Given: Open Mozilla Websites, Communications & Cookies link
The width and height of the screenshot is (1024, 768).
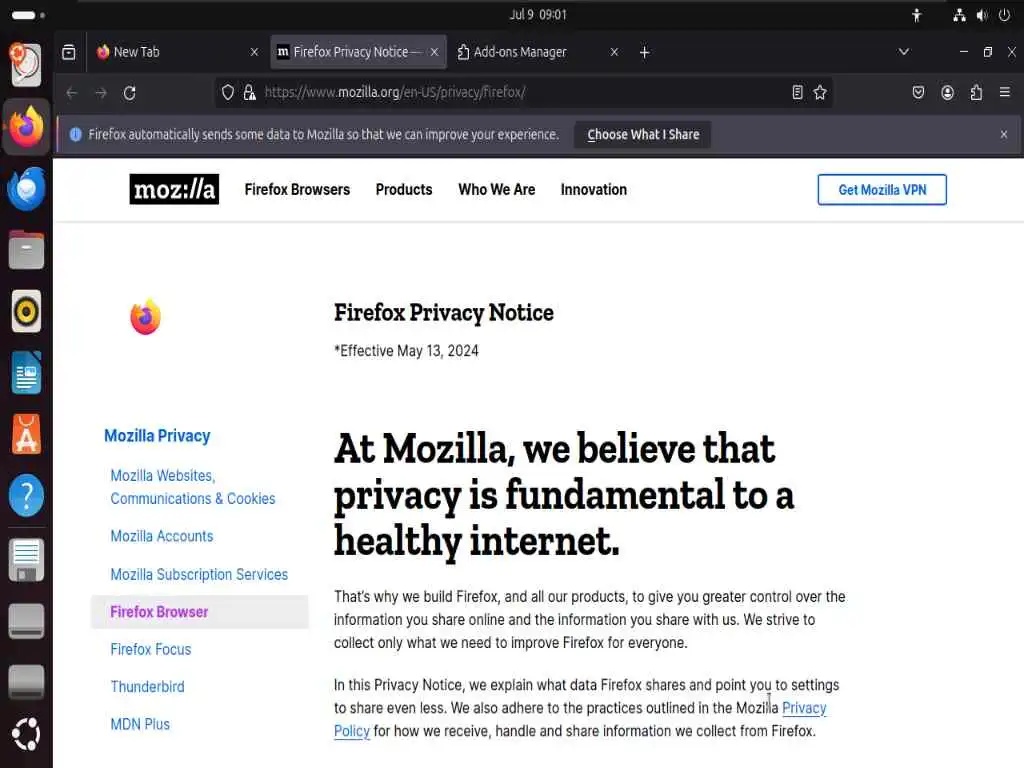Looking at the screenshot, I should point(193,487).
